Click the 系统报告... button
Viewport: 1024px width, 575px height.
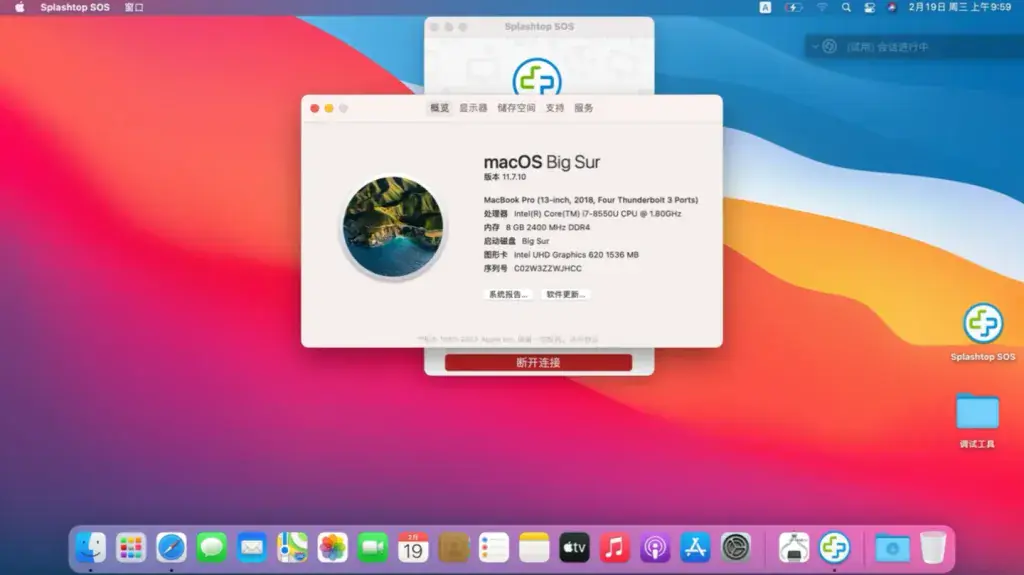coord(508,295)
